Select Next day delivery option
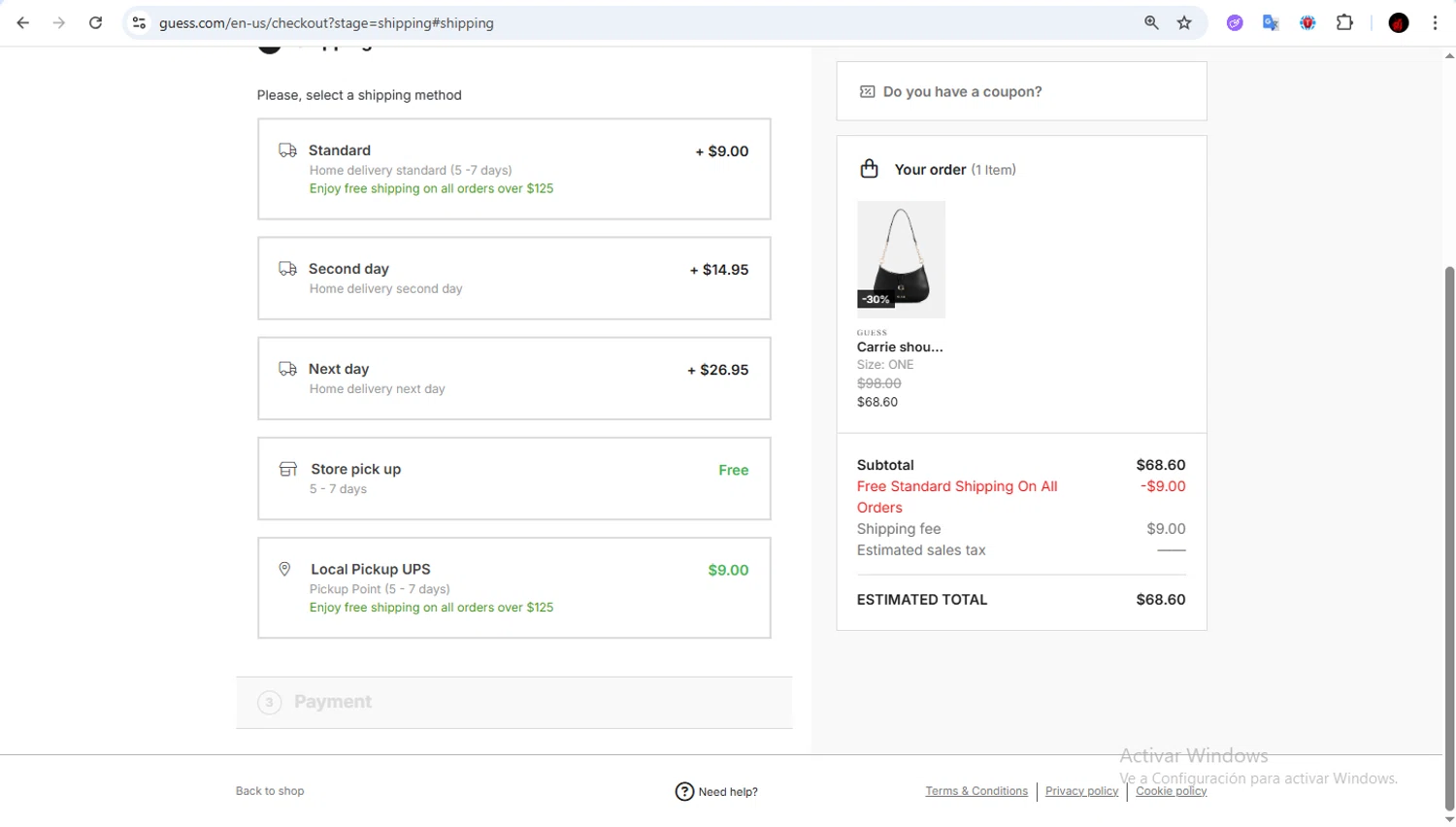The image size is (1456, 827). tap(513, 379)
